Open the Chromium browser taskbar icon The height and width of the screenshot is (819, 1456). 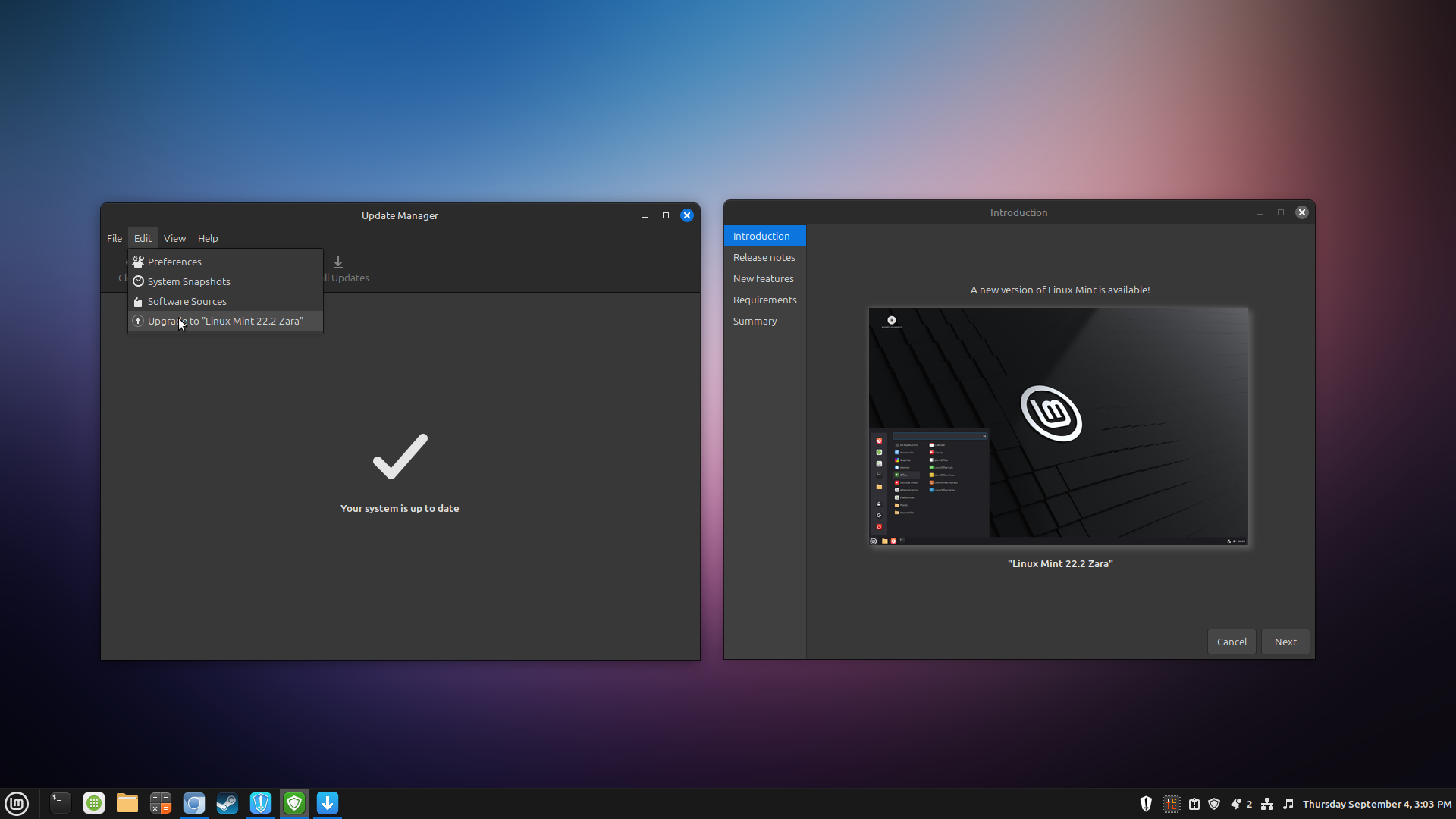point(194,803)
